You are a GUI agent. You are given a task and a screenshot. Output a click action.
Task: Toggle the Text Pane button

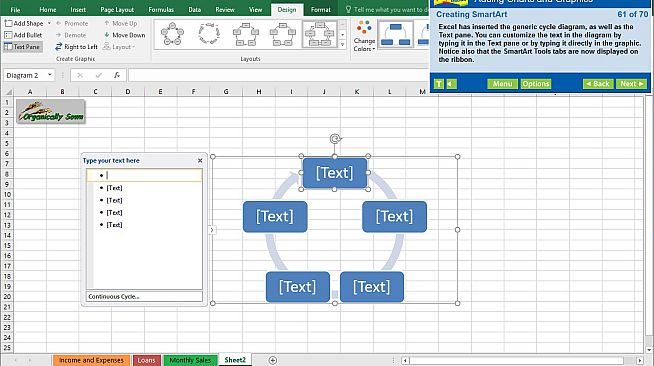coord(22,47)
